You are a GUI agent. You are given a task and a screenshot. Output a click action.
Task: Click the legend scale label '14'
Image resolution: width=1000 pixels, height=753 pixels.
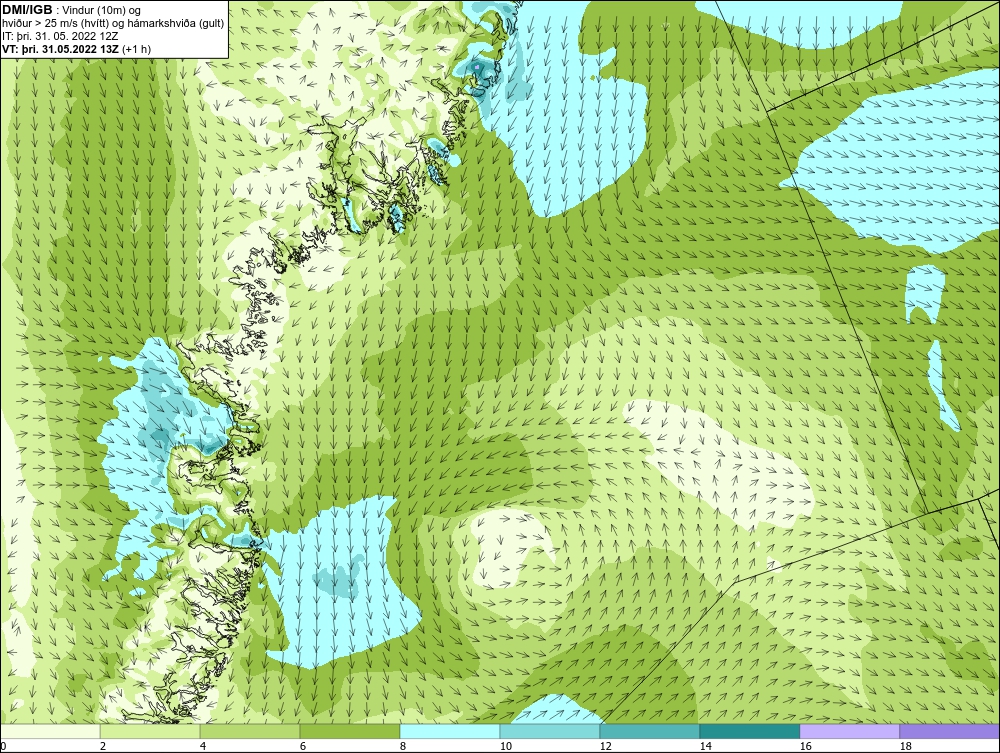point(705,746)
